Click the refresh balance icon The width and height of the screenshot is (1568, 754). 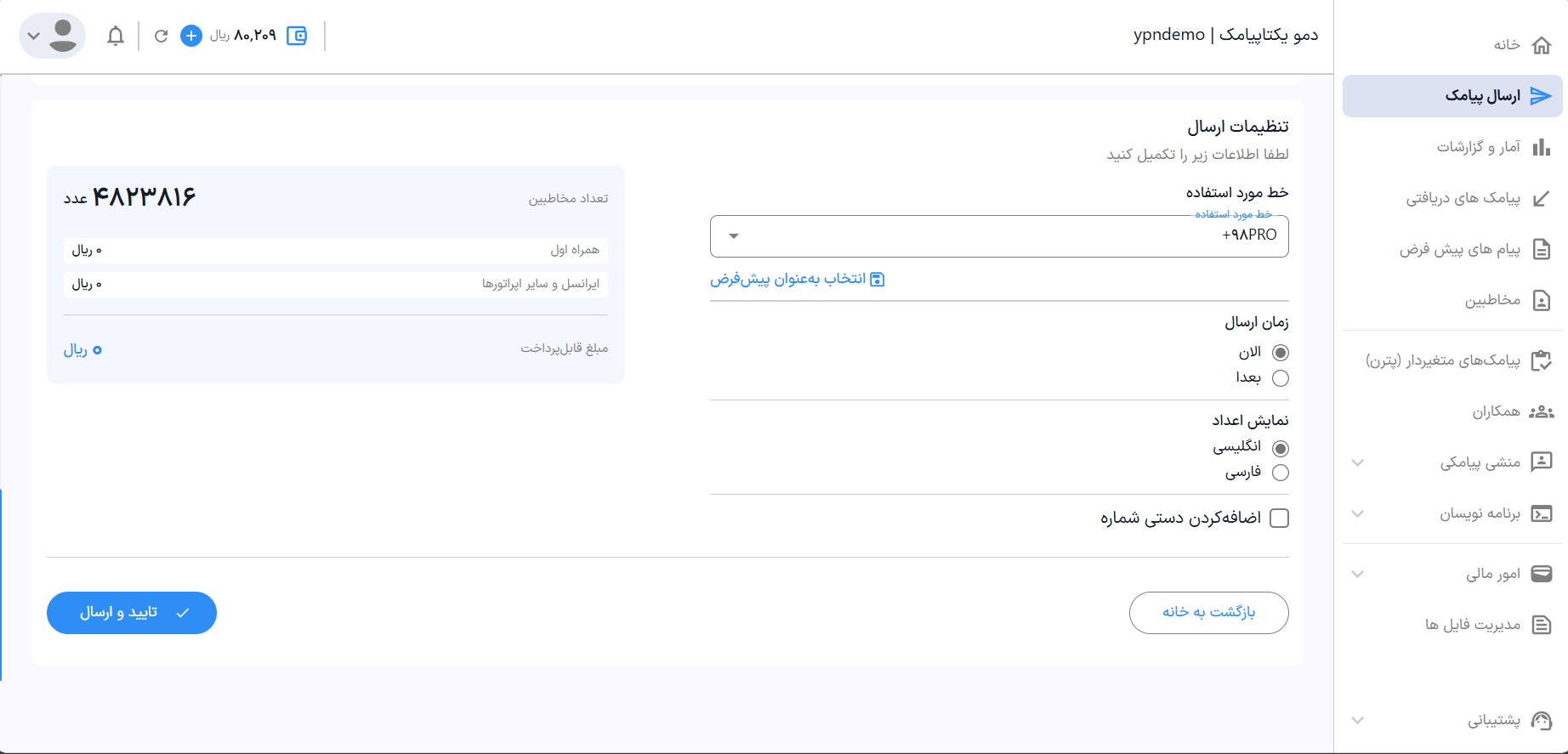point(161,36)
